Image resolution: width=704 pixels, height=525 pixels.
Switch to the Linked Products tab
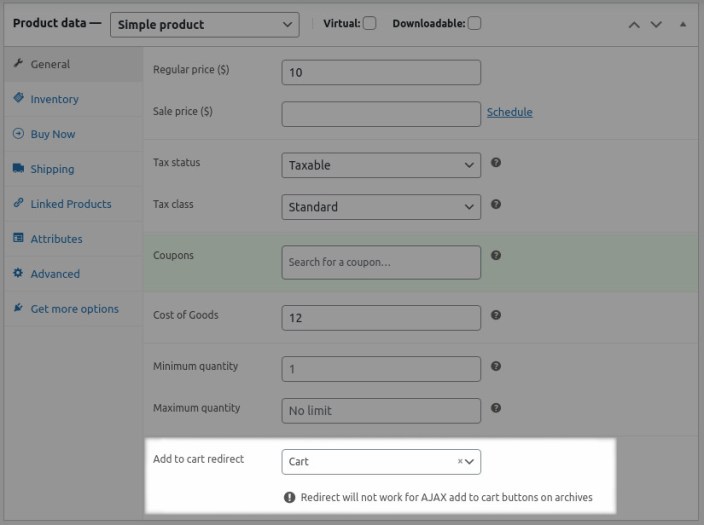(74, 204)
